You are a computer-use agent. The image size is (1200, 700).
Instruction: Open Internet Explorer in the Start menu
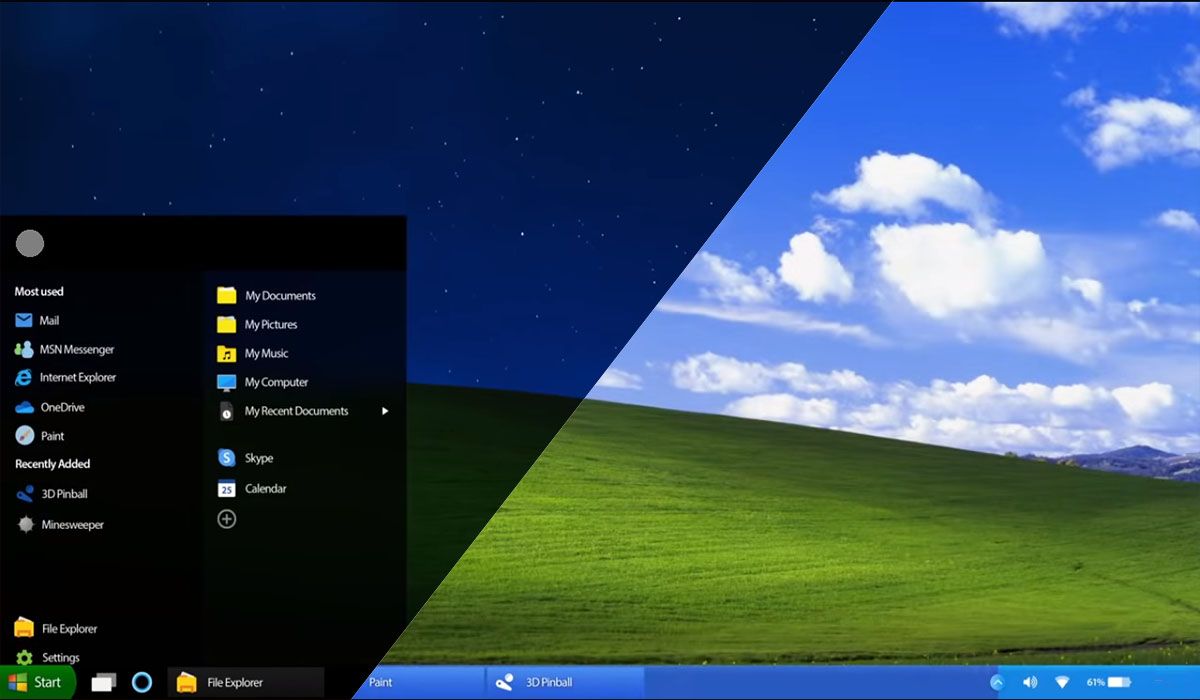pyautogui.click(x=65, y=378)
